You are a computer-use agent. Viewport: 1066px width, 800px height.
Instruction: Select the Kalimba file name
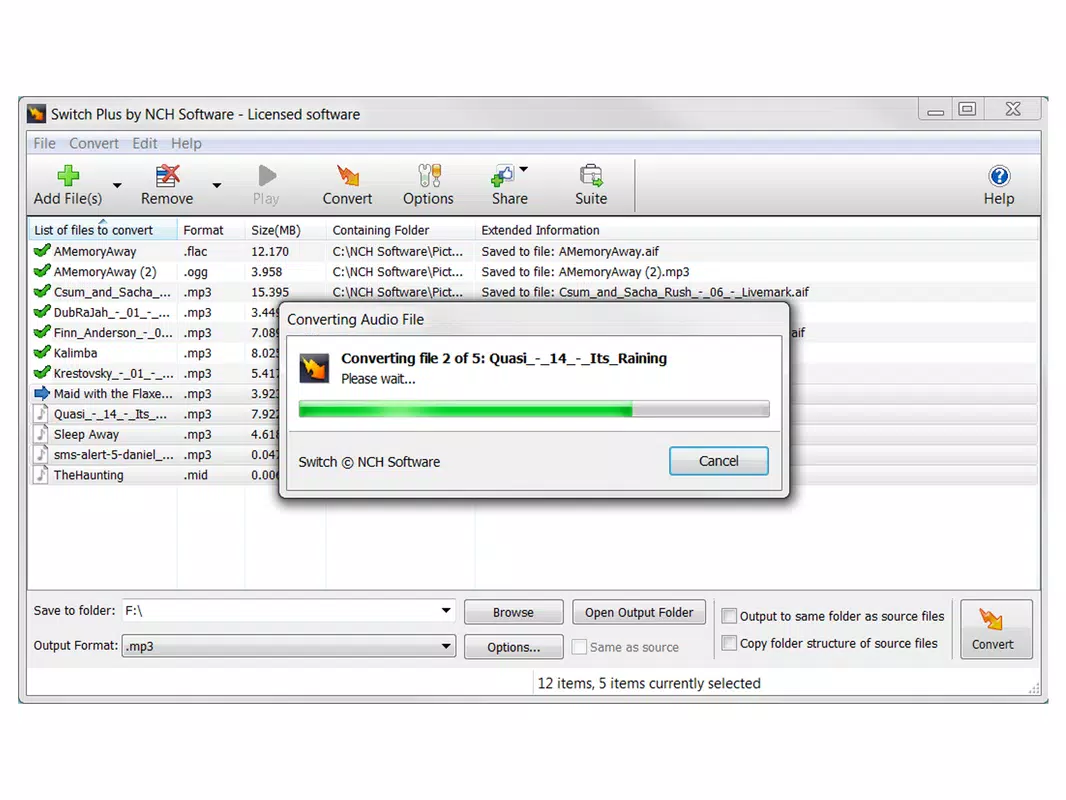tap(75, 353)
